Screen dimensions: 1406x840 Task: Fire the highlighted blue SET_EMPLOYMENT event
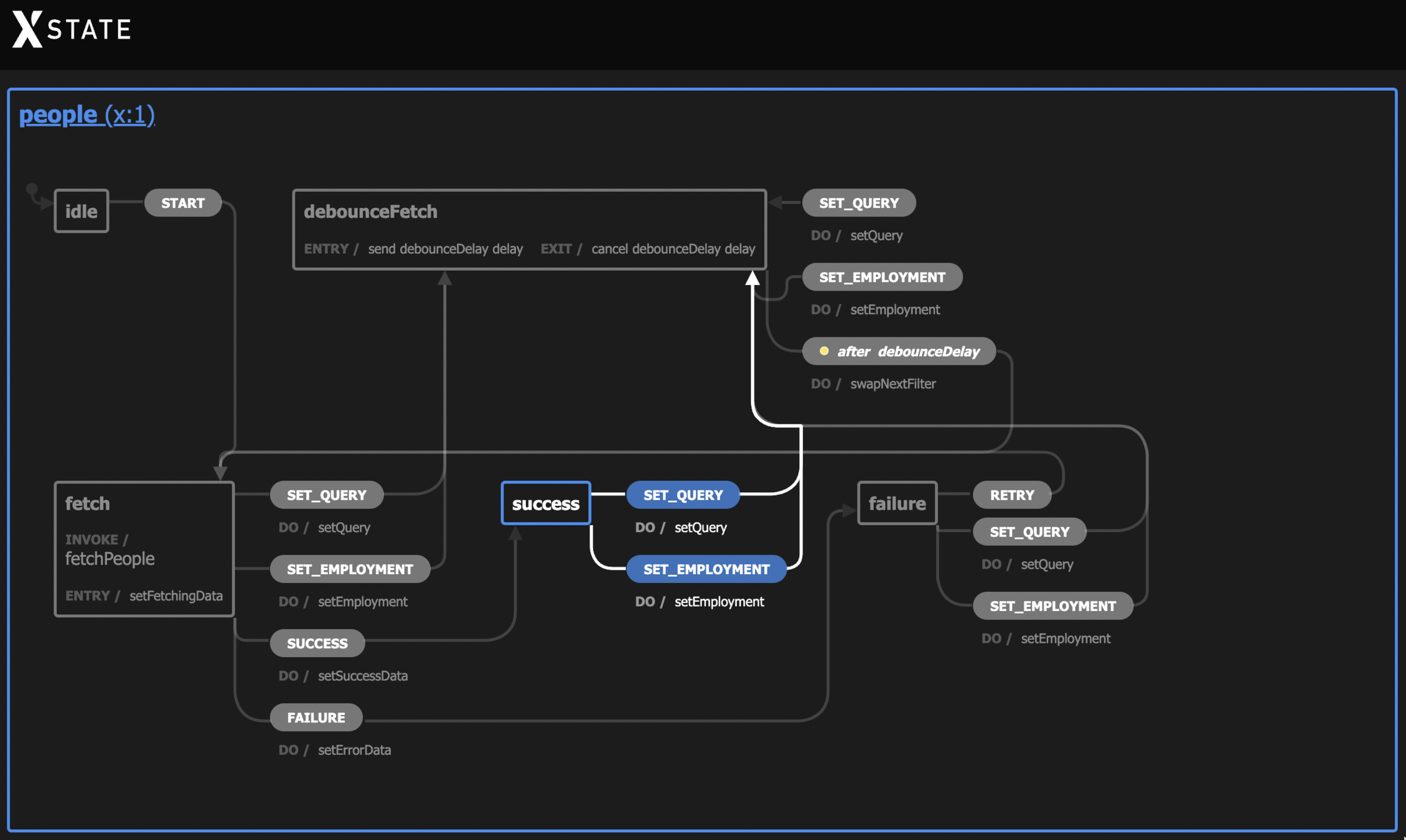pyautogui.click(x=706, y=569)
